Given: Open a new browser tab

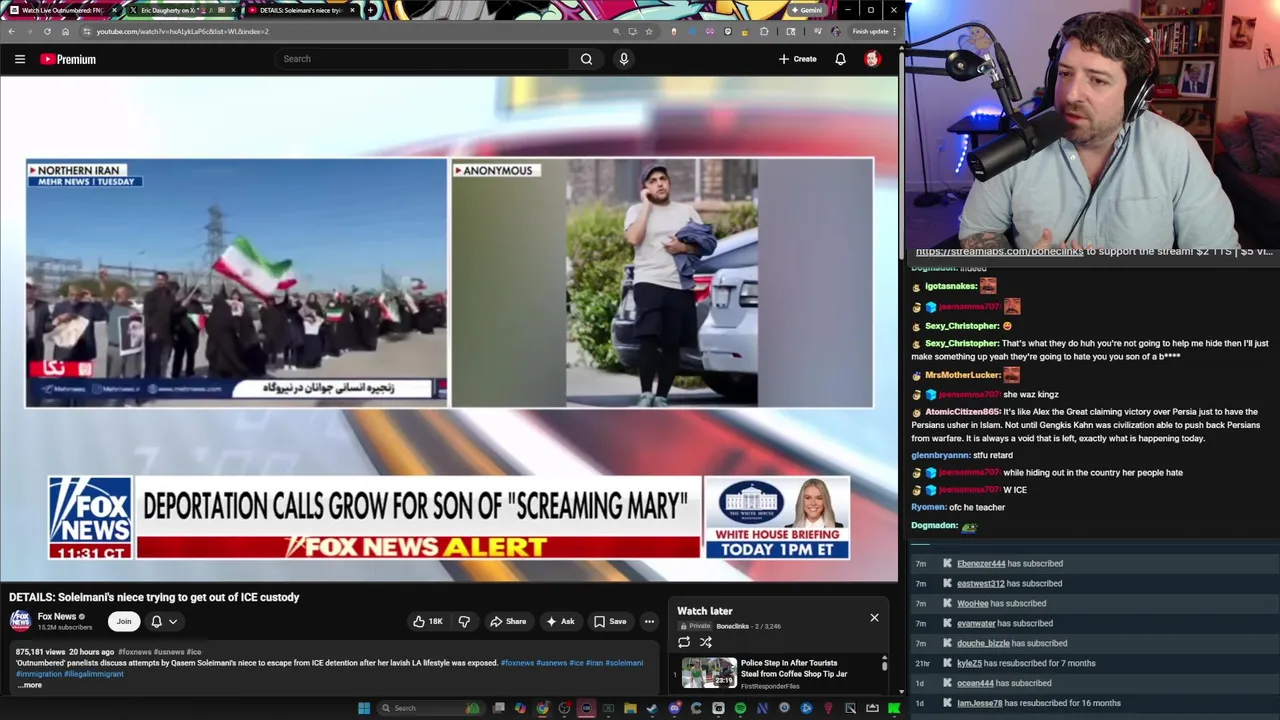Looking at the screenshot, I should point(371,10).
